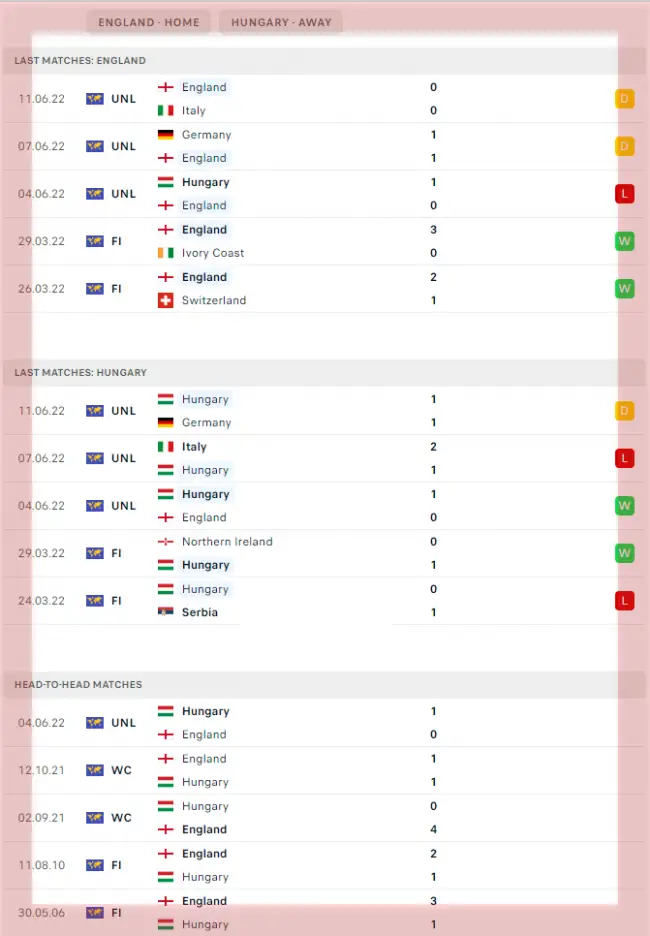Click the L badge for Italy vs Hungary
Image resolution: width=650 pixels, height=936 pixels.
click(625, 458)
